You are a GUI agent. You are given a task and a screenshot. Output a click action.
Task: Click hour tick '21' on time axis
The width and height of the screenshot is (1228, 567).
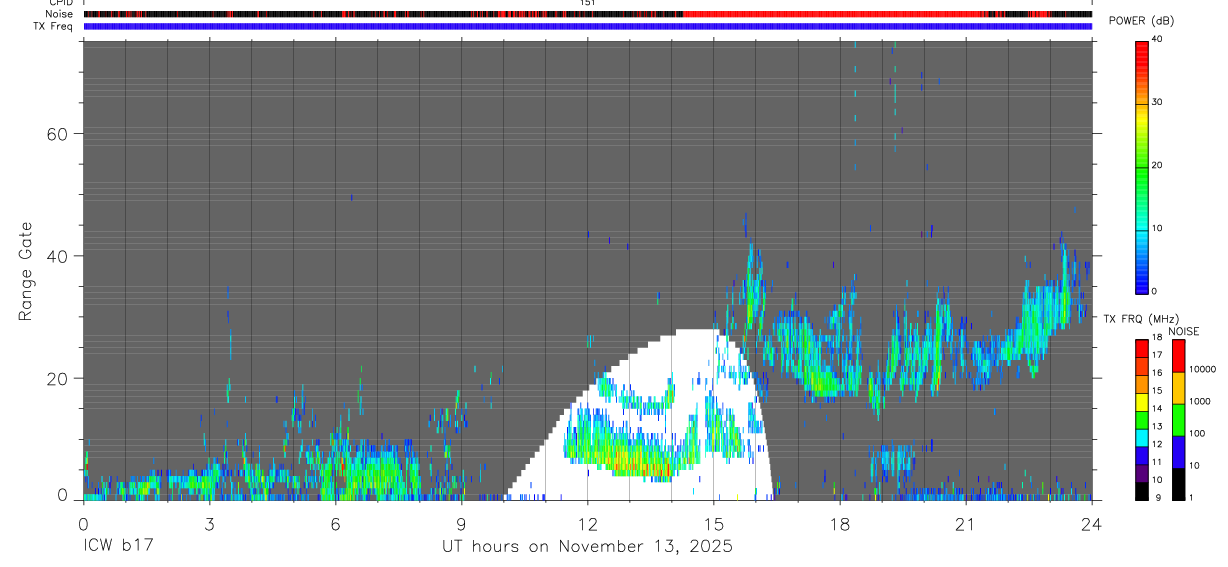coord(966,523)
